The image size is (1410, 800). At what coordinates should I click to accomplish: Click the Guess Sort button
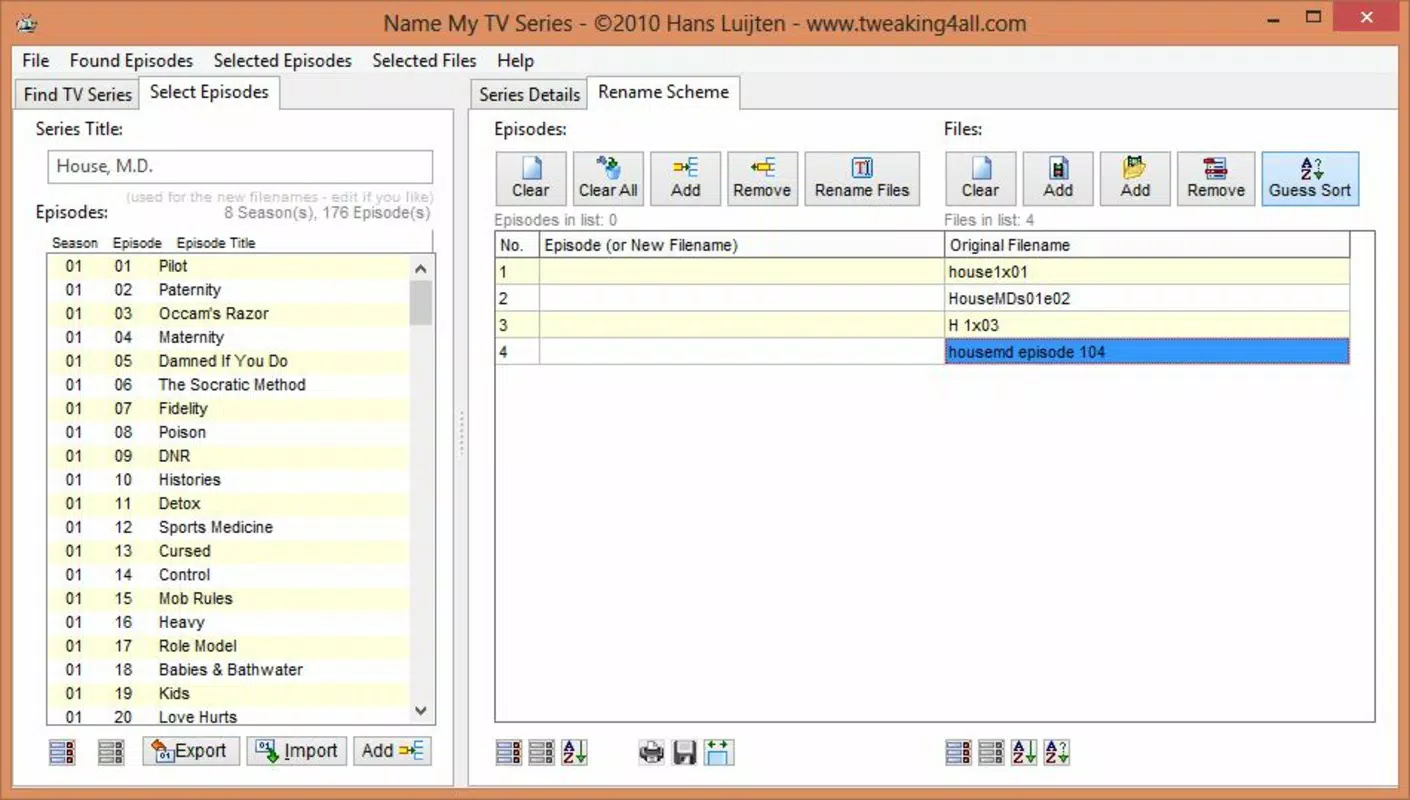[1310, 179]
